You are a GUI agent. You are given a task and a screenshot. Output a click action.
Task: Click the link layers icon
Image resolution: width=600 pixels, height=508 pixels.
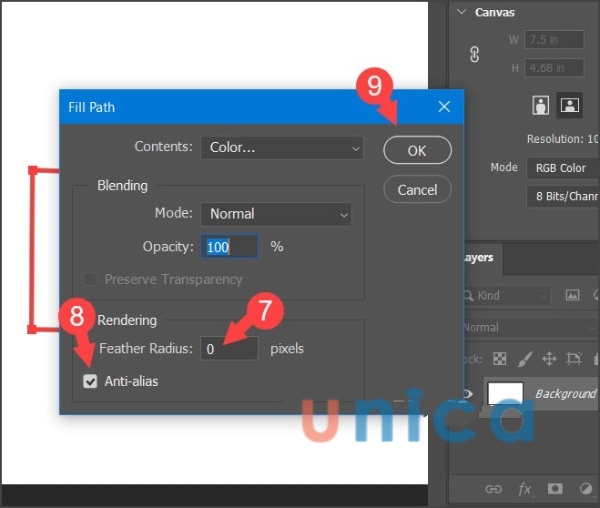click(493, 489)
